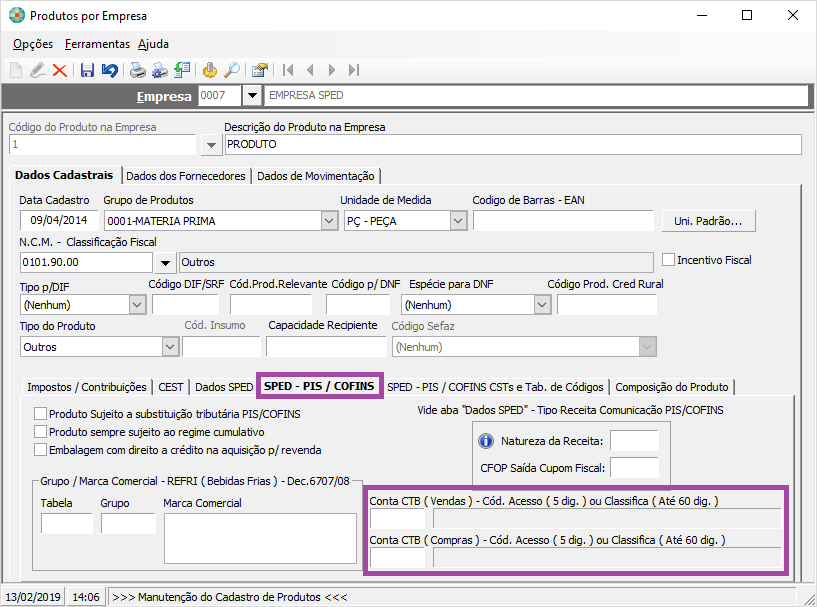
Task: Go to the first record arrow
Action: pyautogui.click(x=288, y=70)
